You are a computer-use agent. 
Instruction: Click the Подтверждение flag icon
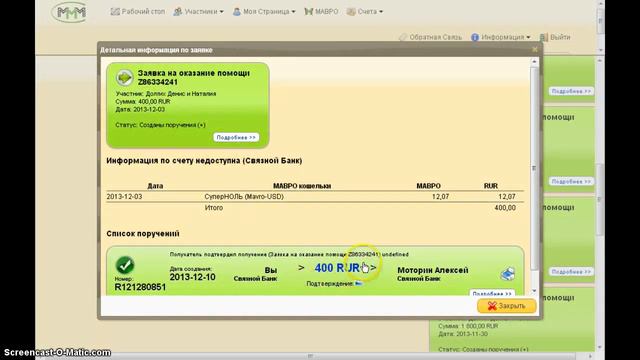358,283
